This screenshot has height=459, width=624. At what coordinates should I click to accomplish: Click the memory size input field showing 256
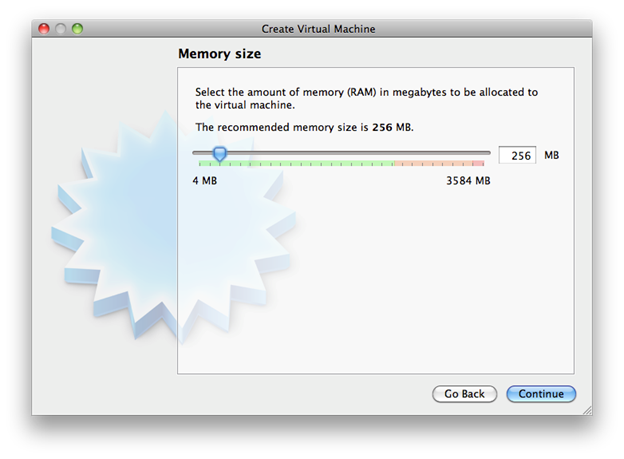[517, 156]
